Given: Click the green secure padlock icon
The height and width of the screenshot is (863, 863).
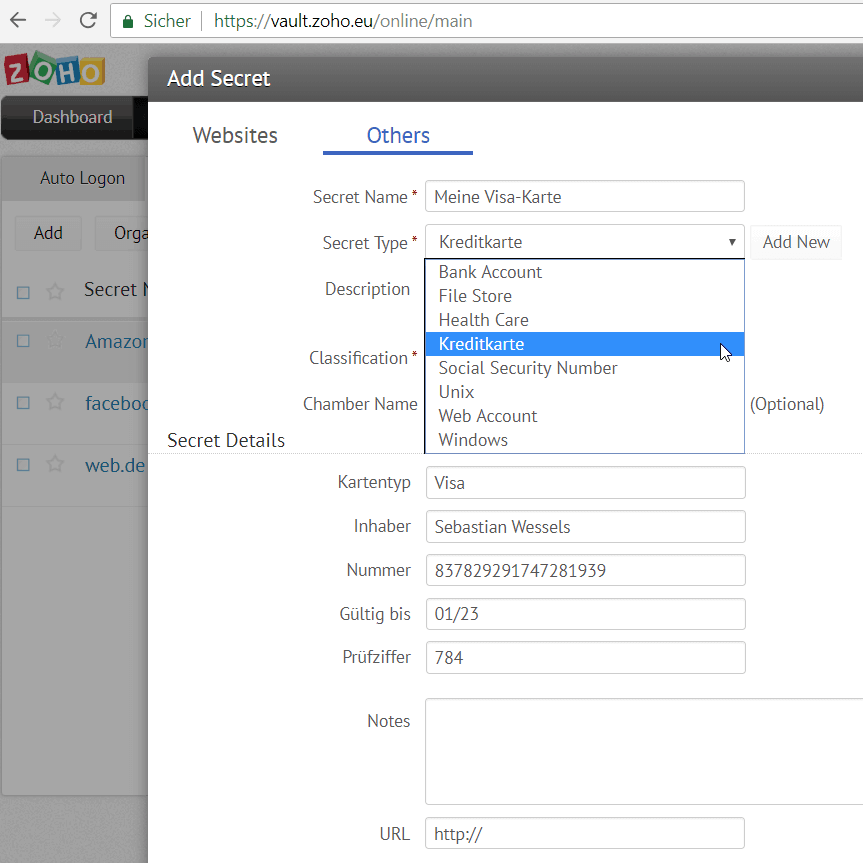Looking at the screenshot, I should [128, 21].
